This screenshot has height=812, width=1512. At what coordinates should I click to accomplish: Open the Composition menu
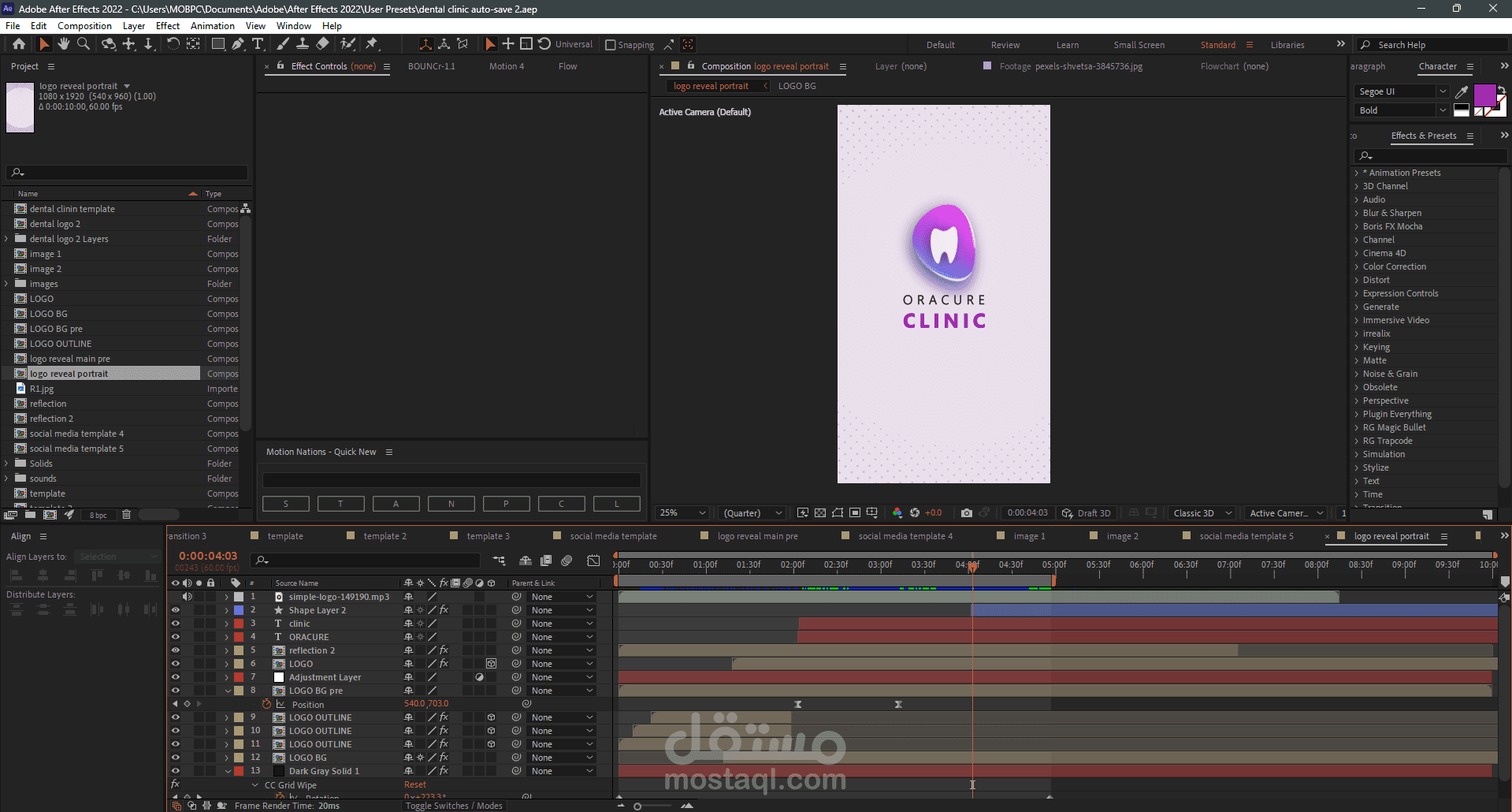point(84,26)
